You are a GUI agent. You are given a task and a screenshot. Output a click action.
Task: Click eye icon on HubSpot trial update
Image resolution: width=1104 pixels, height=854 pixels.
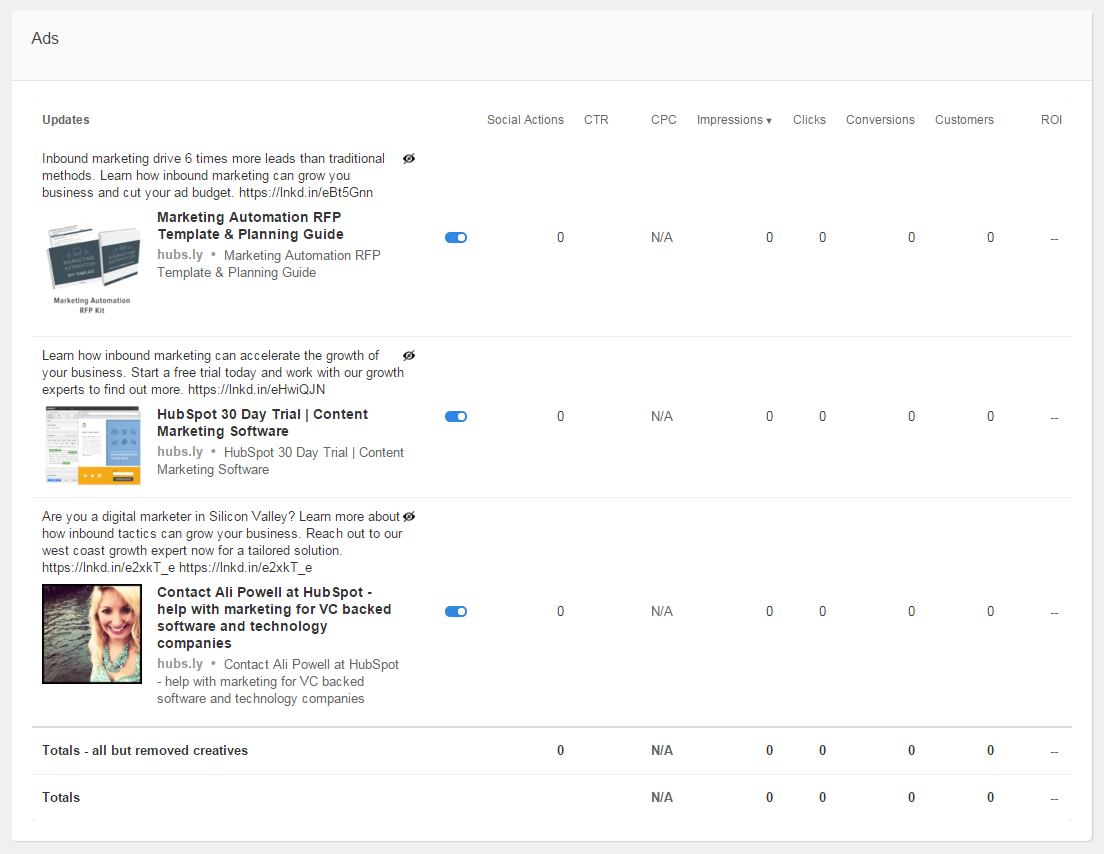click(408, 356)
